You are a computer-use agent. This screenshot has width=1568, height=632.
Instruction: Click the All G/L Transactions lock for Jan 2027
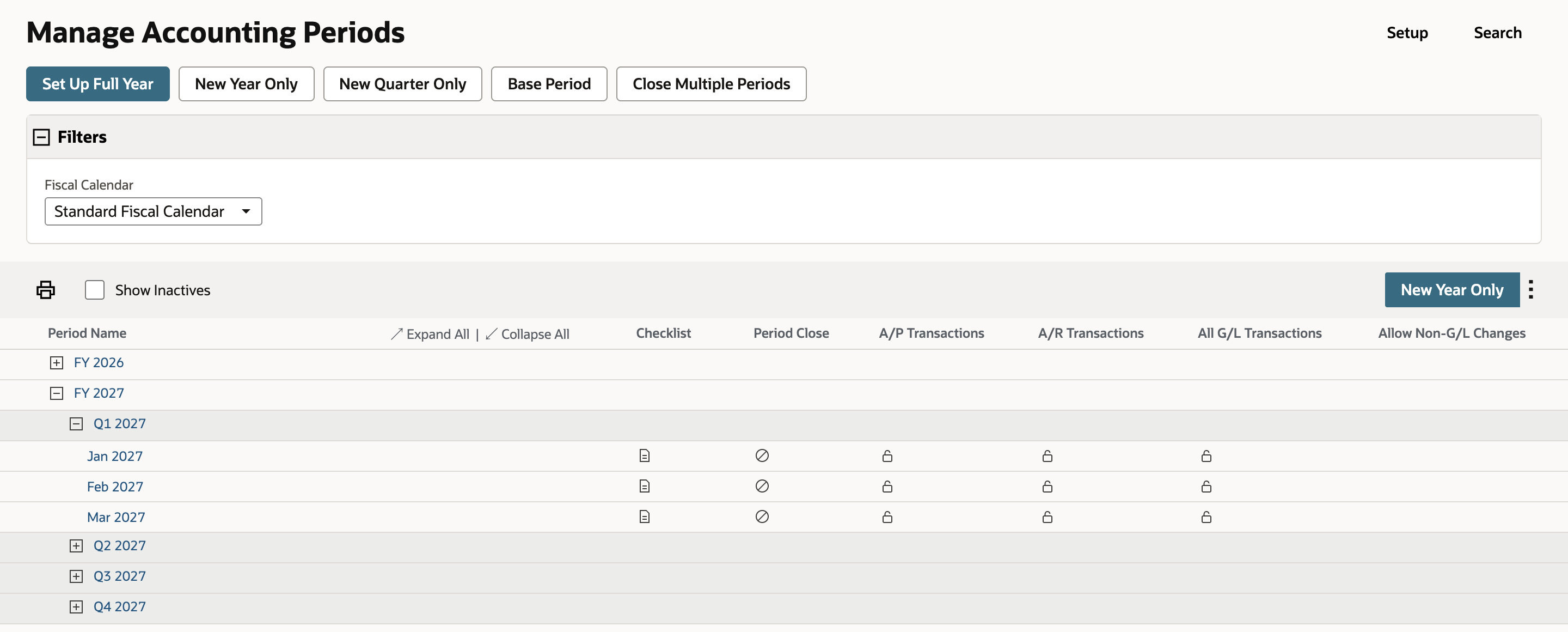pos(1206,455)
